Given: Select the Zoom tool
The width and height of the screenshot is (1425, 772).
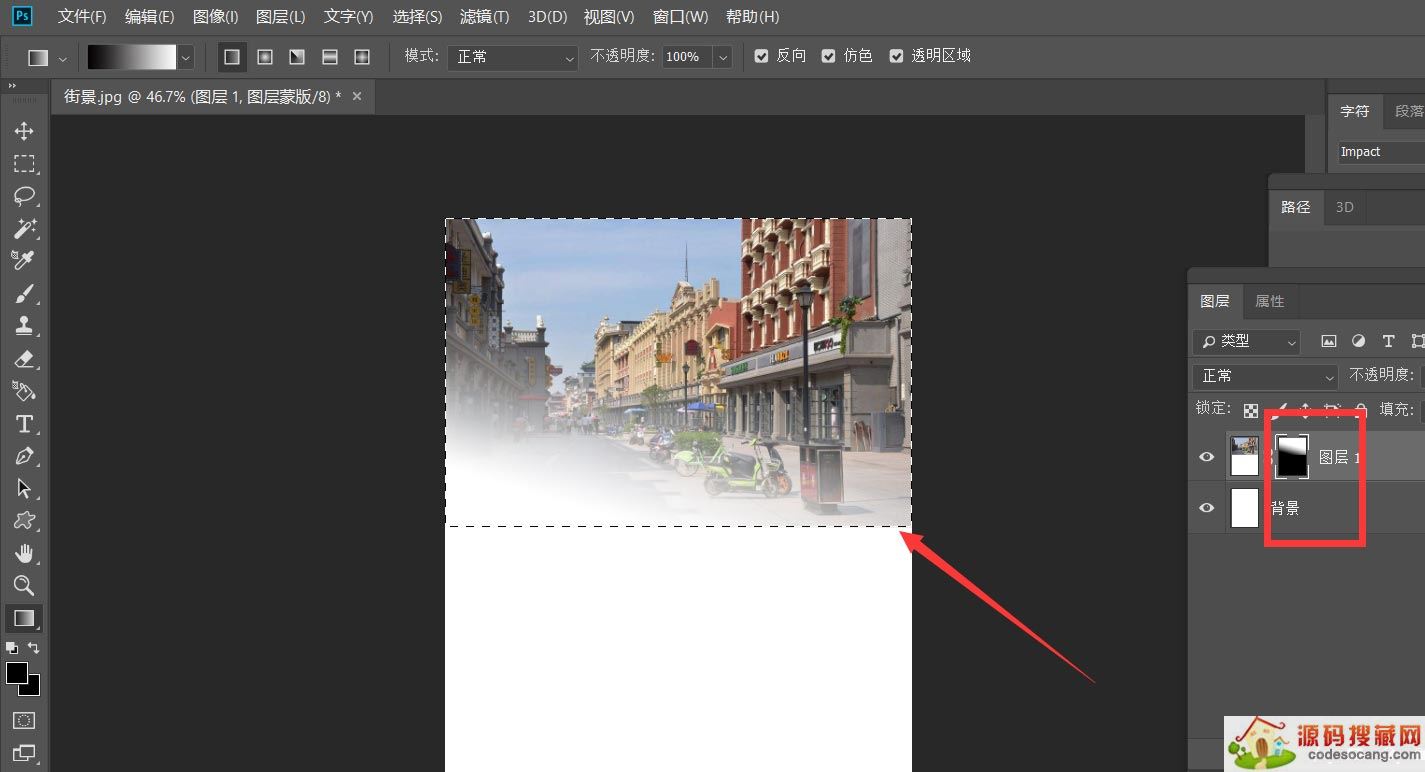Looking at the screenshot, I should click(x=25, y=586).
